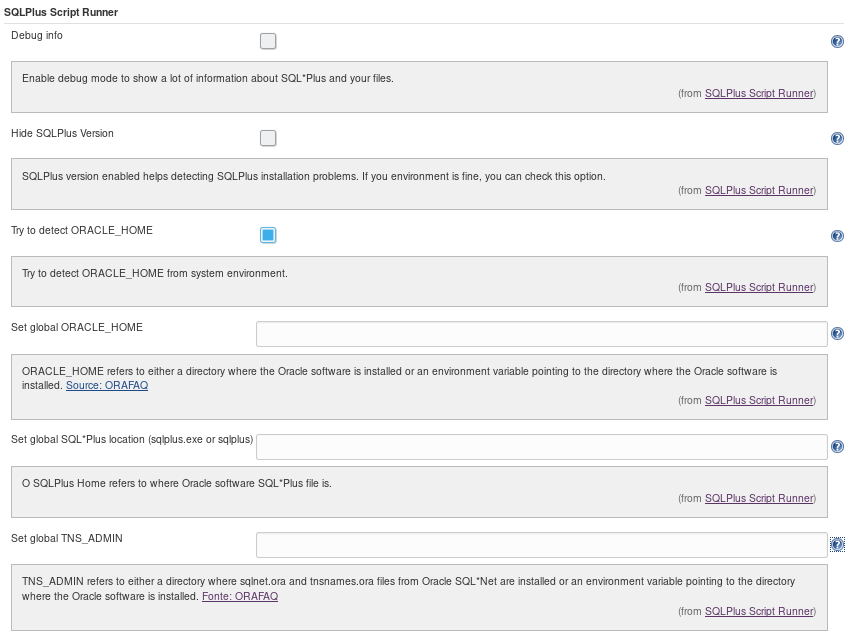Click 'SQLPlus version enabled helps detecting' help text
Screen dimensions: 852x637
[x=314, y=176]
